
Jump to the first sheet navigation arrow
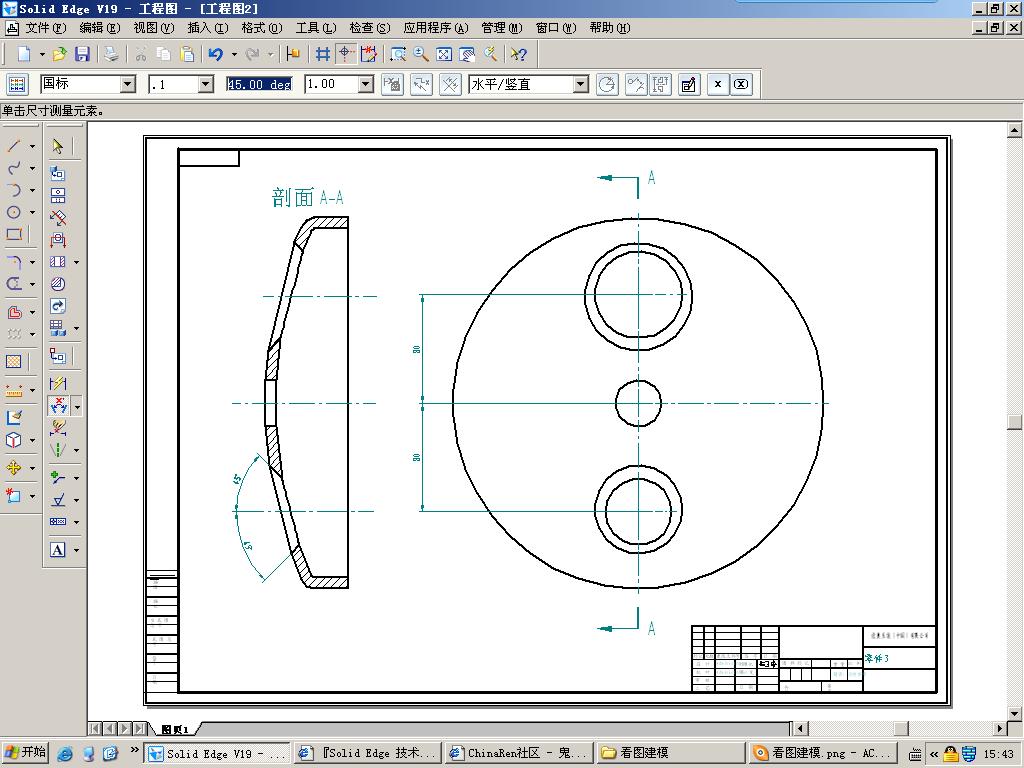pyautogui.click(x=95, y=728)
